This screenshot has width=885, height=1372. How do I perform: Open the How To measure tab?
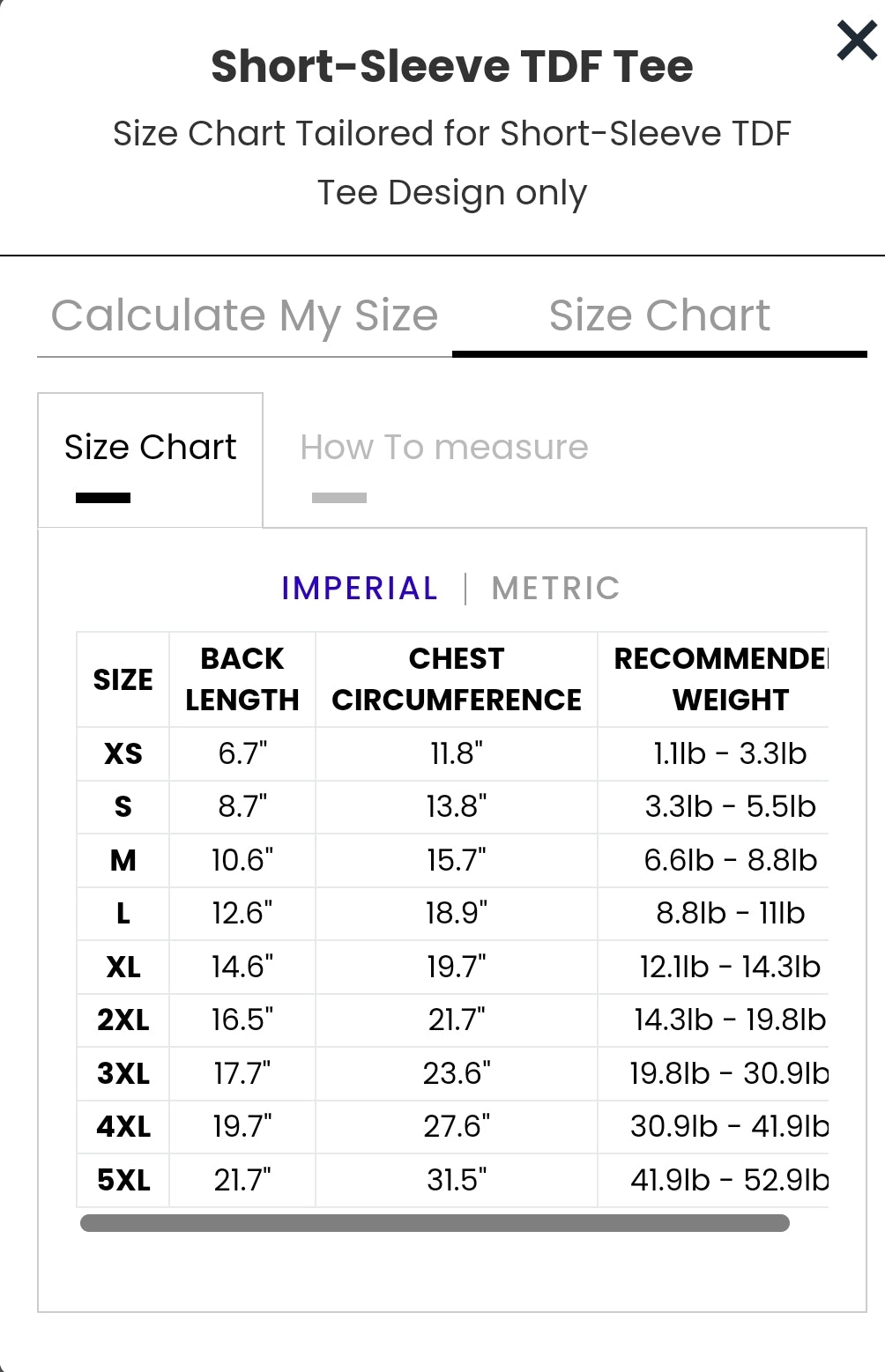pyautogui.click(x=443, y=448)
